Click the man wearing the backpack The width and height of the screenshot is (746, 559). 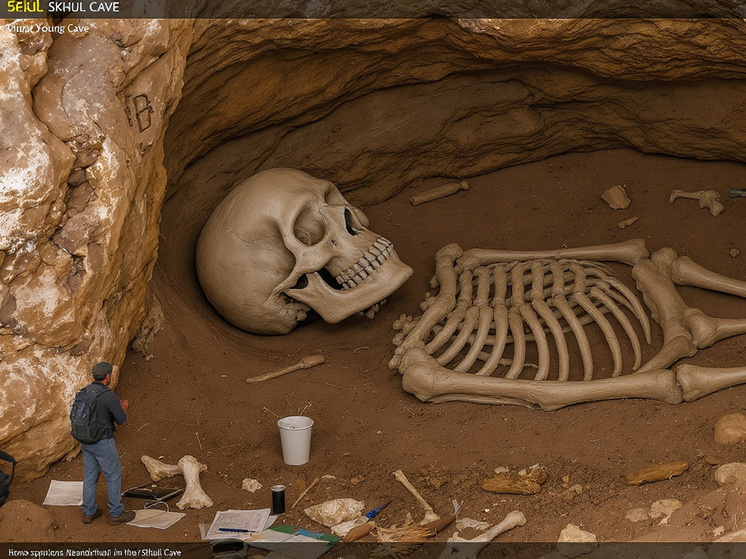(100, 440)
